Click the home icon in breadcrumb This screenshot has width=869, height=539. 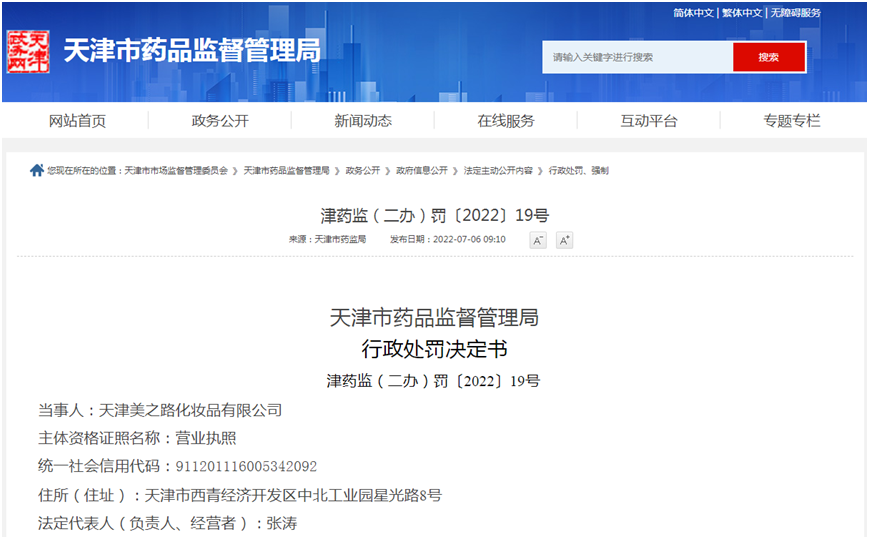(37, 170)
